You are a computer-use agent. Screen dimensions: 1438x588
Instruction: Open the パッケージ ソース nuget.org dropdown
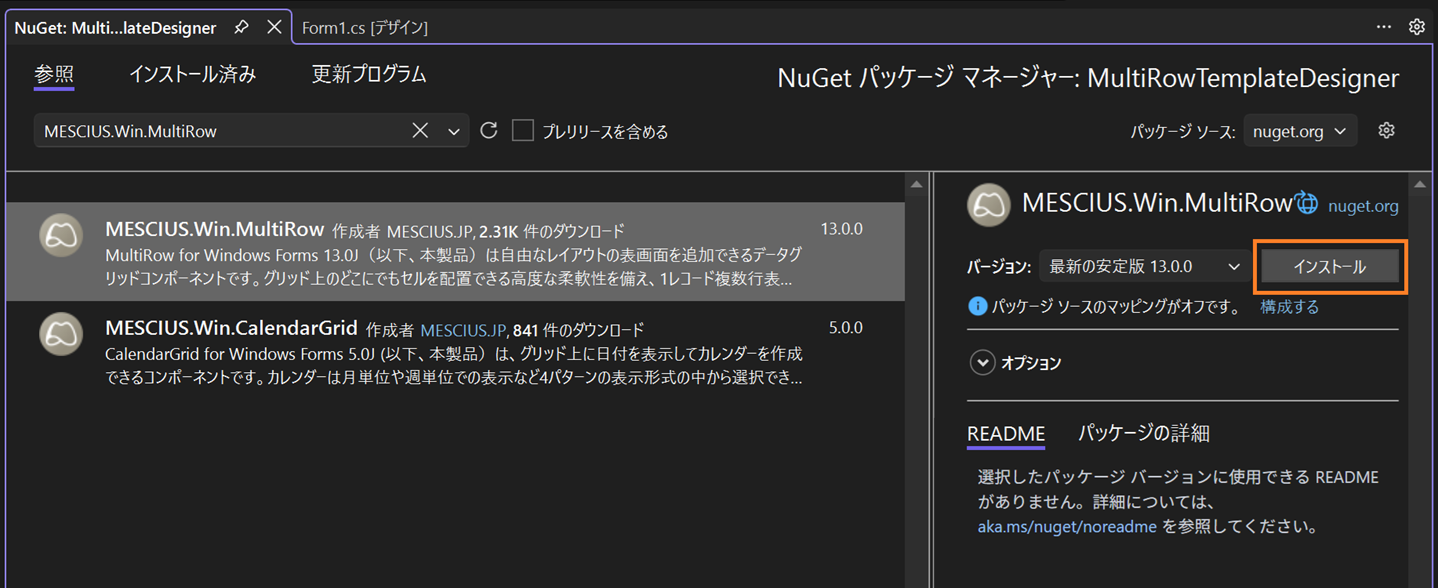1300,131
